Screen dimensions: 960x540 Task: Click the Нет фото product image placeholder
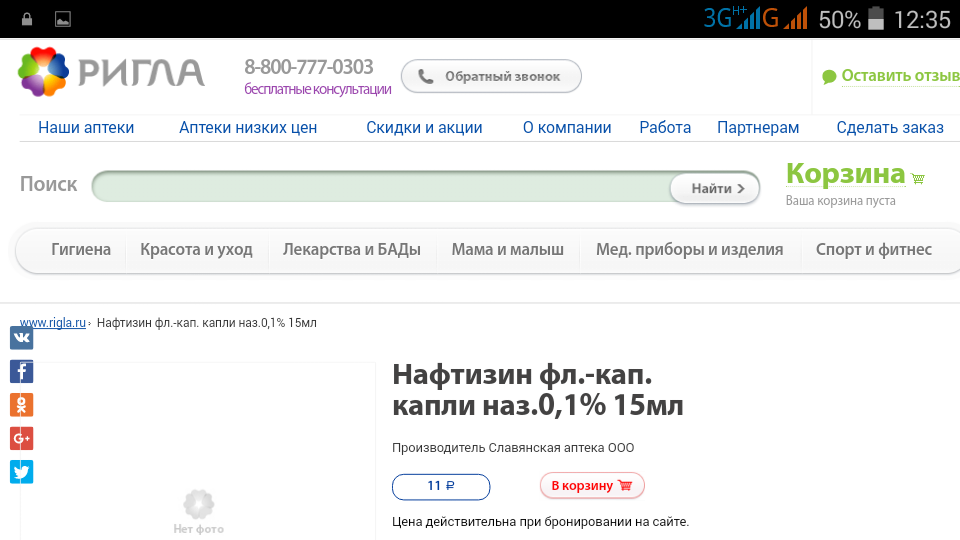coord(198,510)
